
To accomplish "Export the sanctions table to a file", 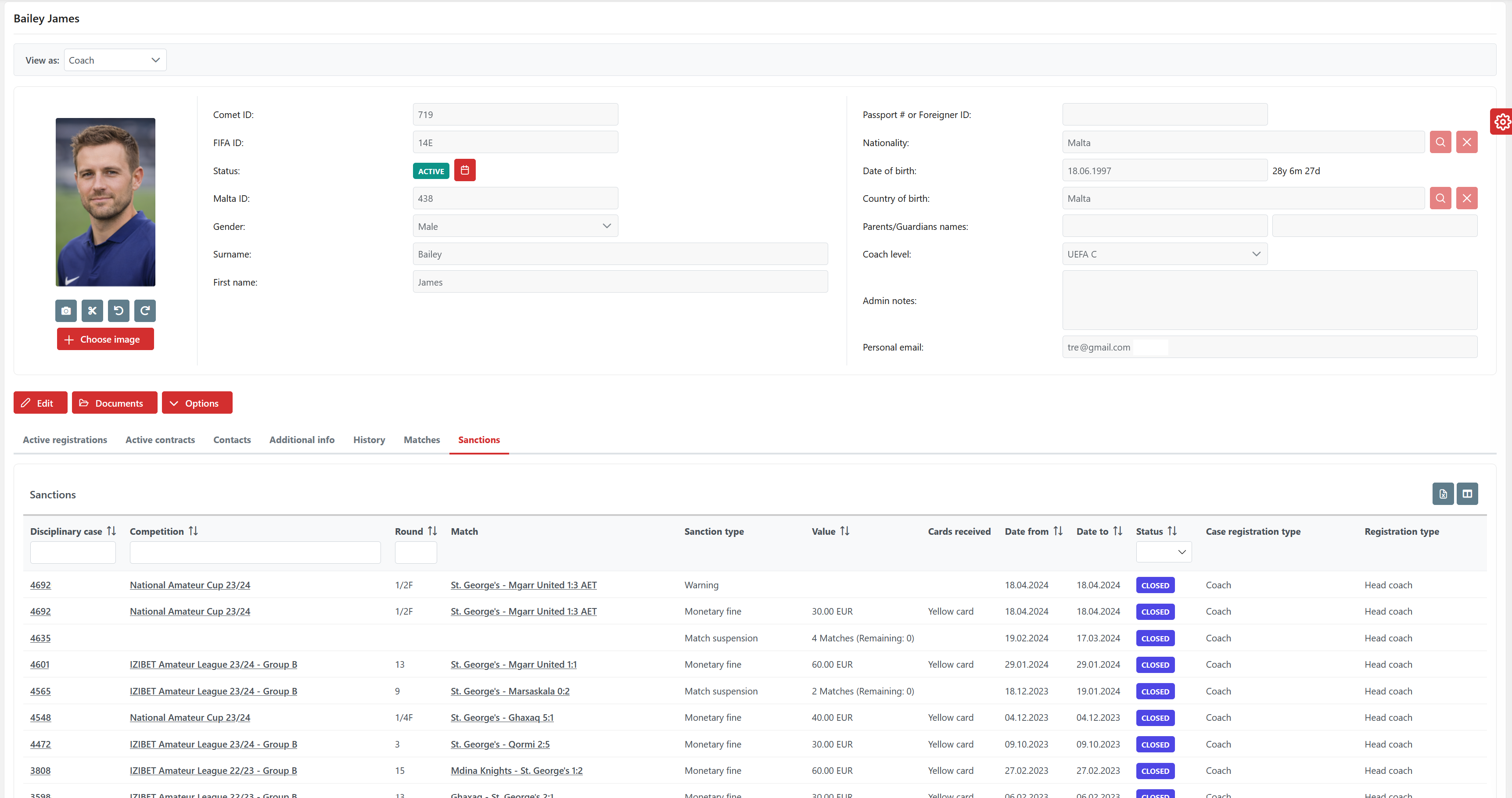I will [1443, 494].
